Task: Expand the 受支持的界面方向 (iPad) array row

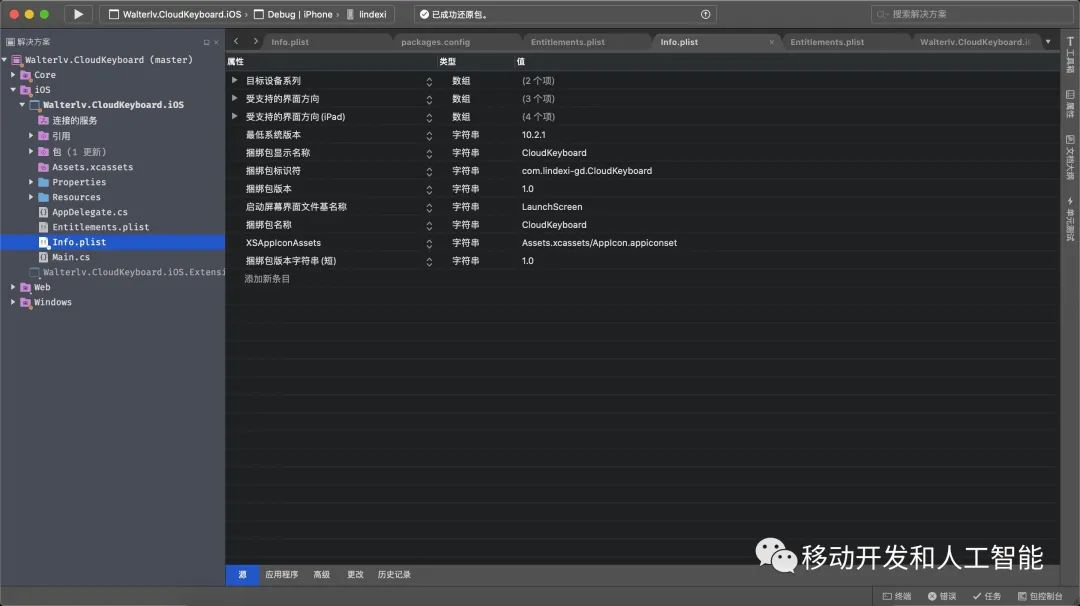Action: [x=235, y=116]
